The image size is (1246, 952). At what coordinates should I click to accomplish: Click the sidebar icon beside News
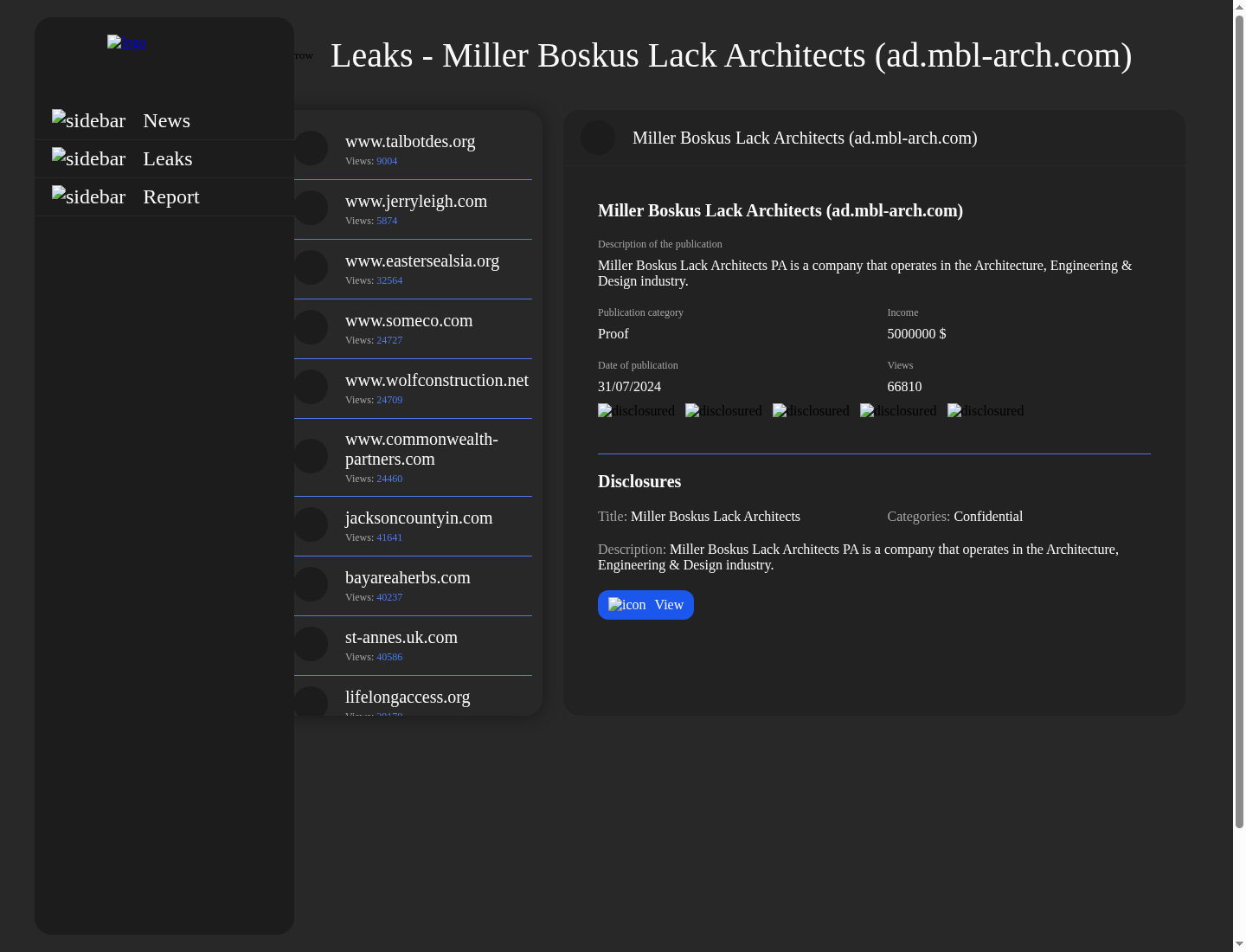pos(88,120)
